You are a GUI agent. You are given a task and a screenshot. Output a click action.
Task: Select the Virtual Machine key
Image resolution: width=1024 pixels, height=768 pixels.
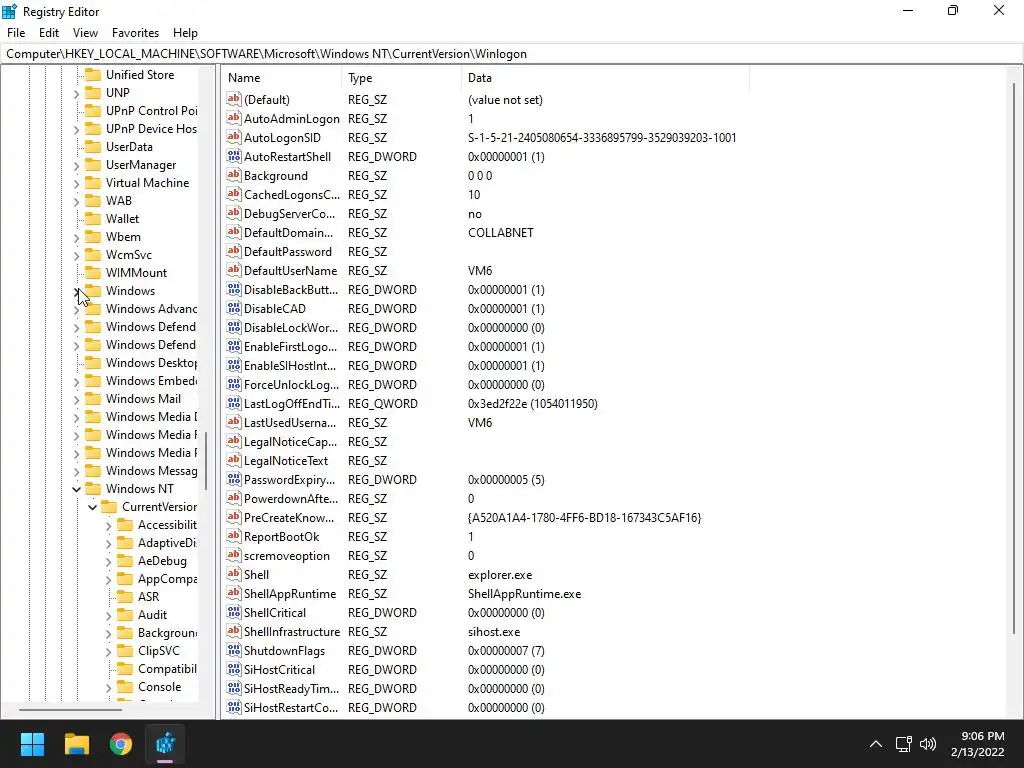coord(148,183)
